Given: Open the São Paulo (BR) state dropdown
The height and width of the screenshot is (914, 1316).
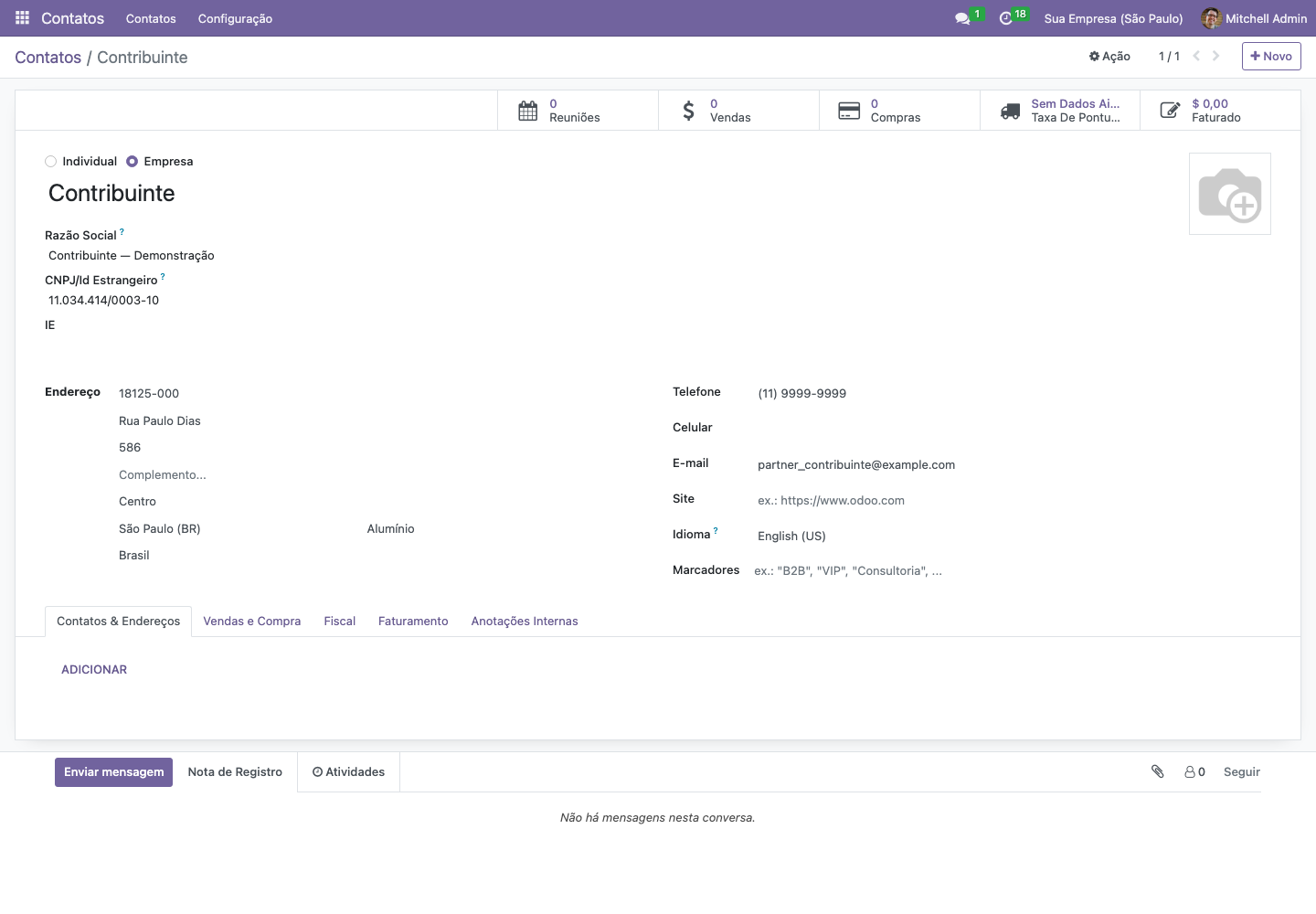Looking at the screenshot, I should (238, 529).
